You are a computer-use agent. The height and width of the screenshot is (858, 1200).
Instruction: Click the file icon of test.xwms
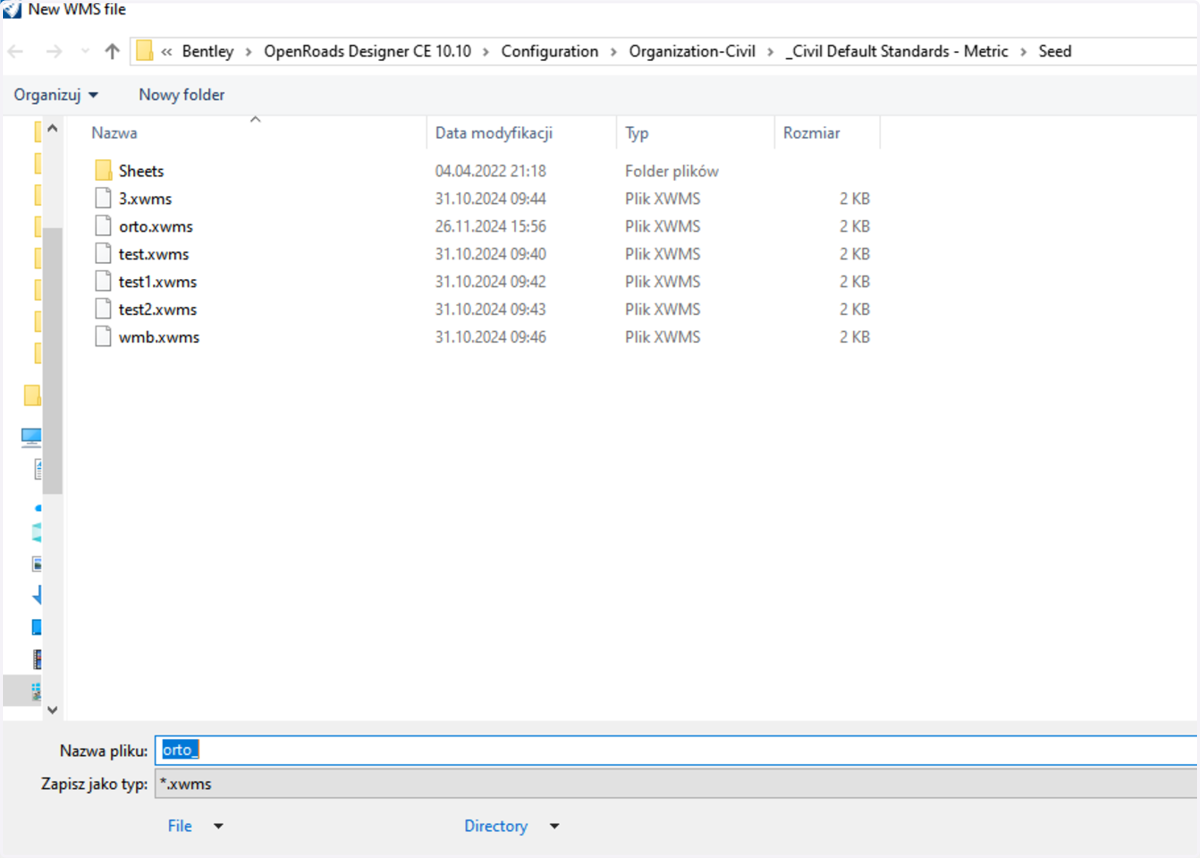click(x=103, y=254)
